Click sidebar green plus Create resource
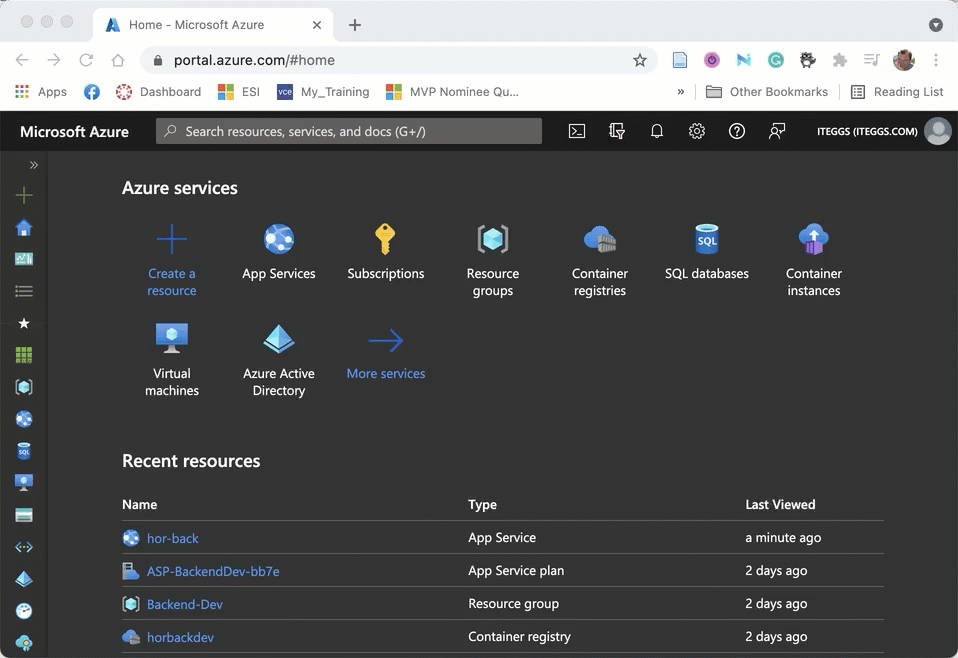The width and height of the screenshot is (958, 658). [24, 196]
